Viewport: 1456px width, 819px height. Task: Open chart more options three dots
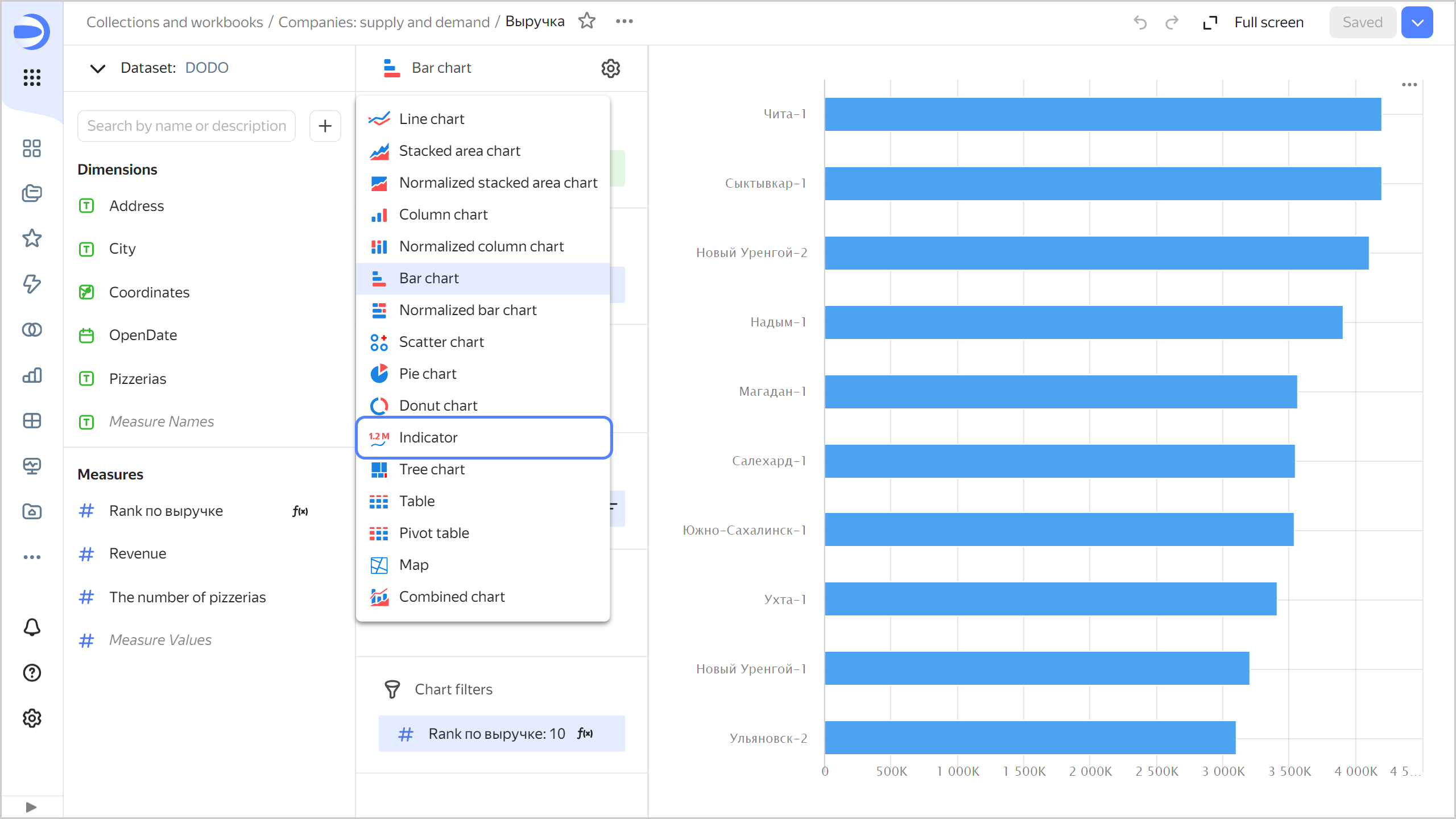tap(1409, 85)
